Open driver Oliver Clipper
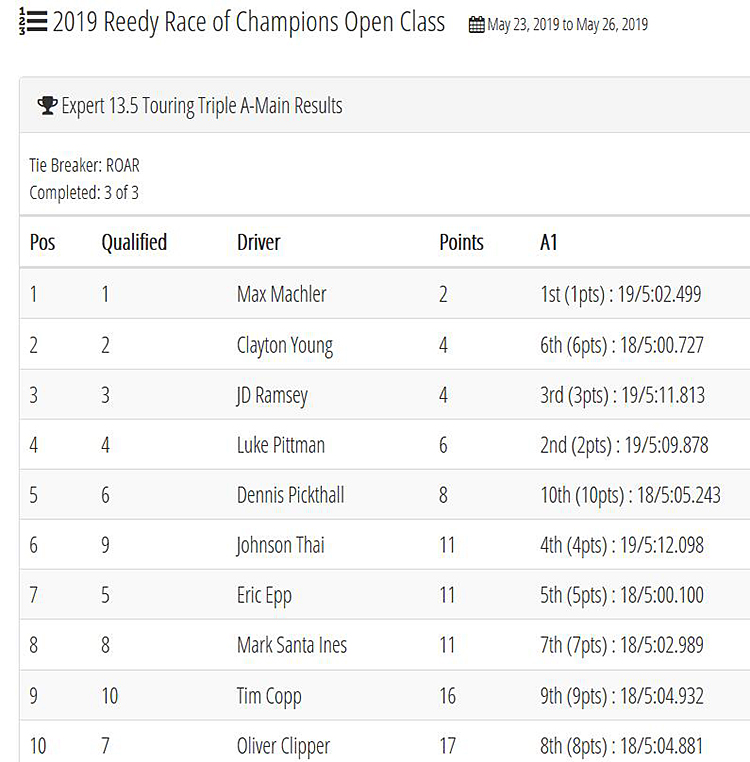 tap(283, 746)
